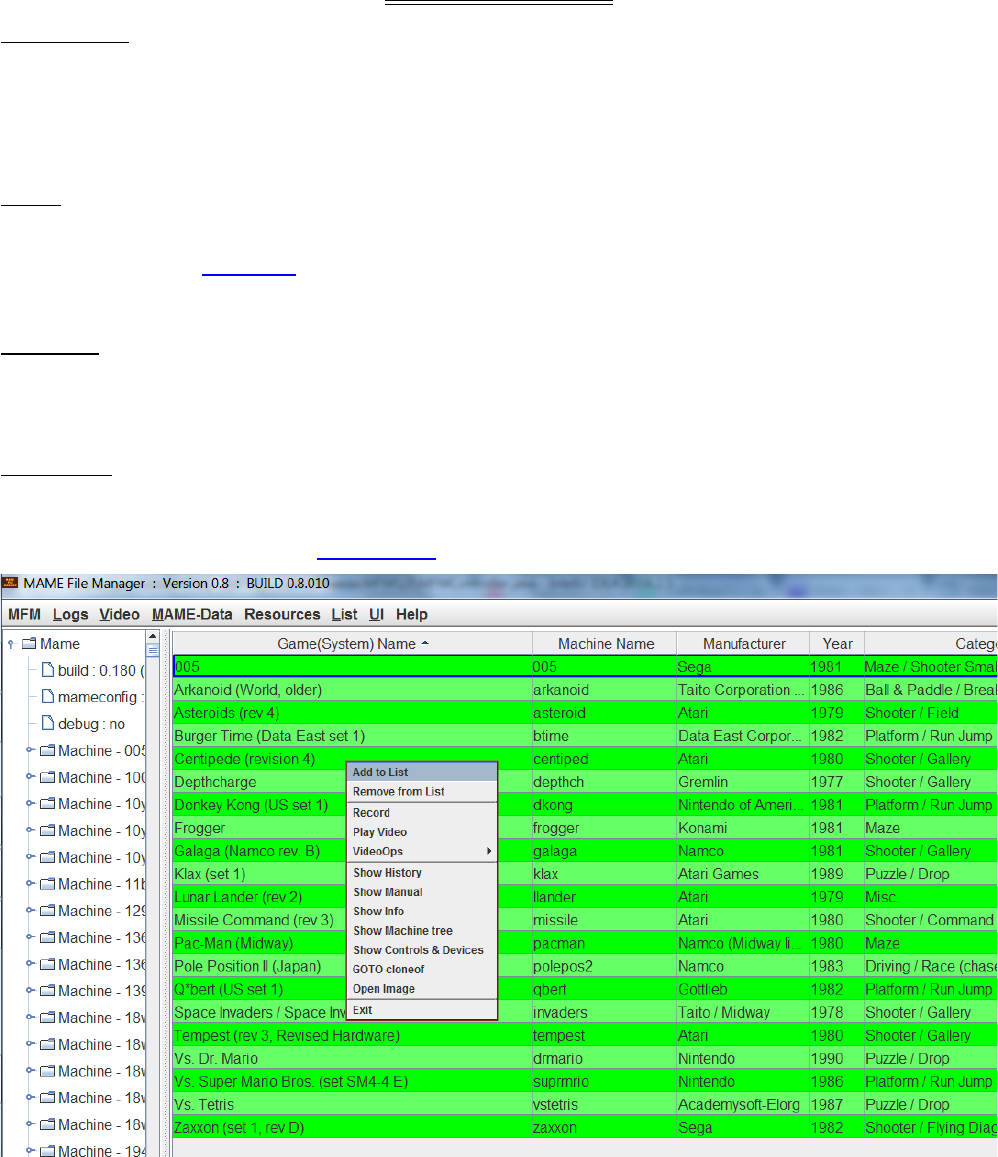
Task: Choose Remove from List in context menu
Action: point(422,791)
